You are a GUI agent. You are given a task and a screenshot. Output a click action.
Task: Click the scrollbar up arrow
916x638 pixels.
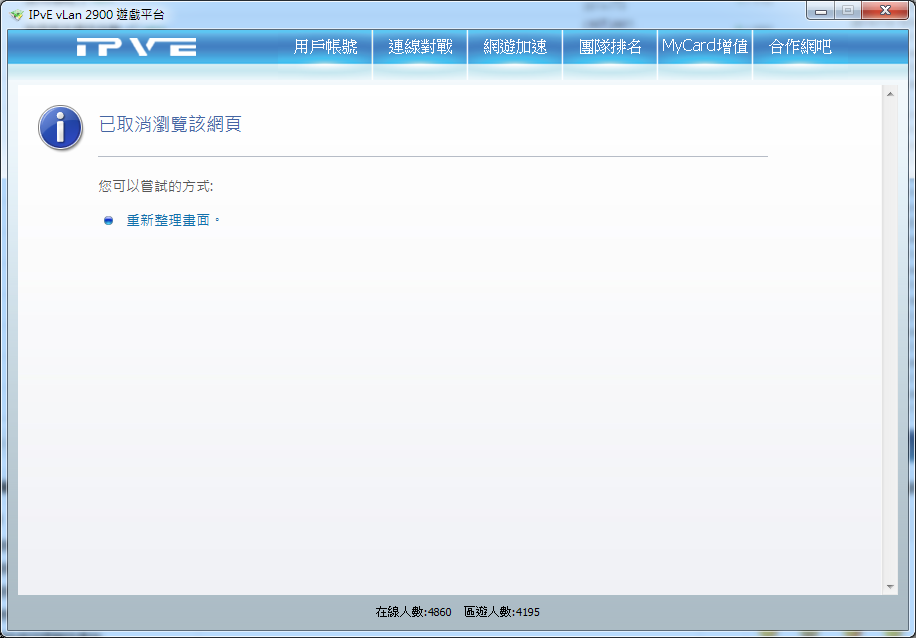tap(890, 94)
